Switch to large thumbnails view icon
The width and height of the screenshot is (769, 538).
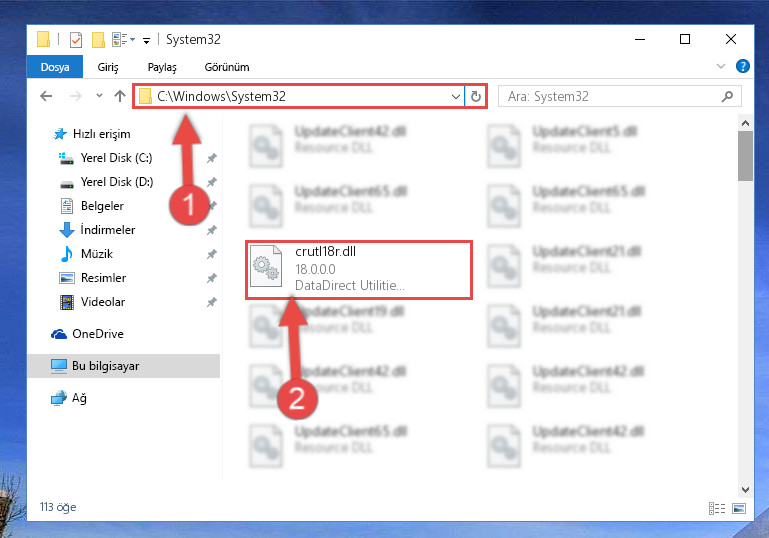[739, 509]
